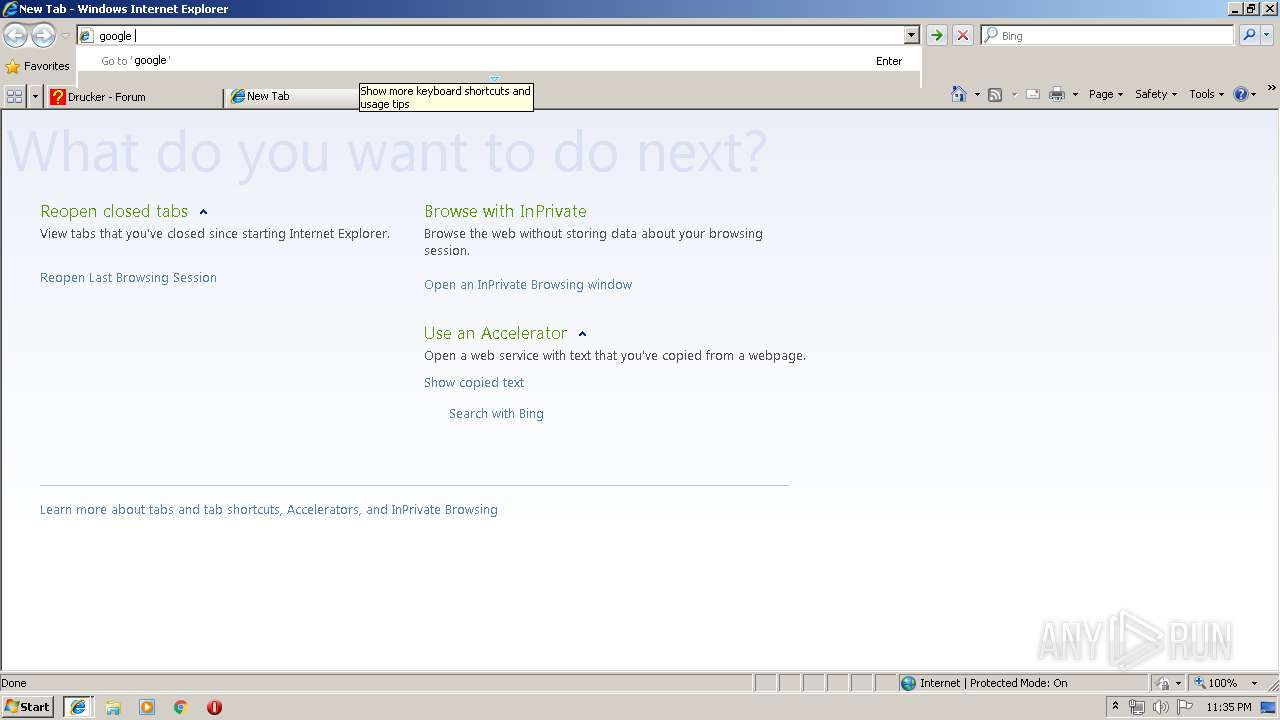This screenshot has height=720, width=1280.
Task: Open the Favorites star button
Action: [x=37, y=66]
